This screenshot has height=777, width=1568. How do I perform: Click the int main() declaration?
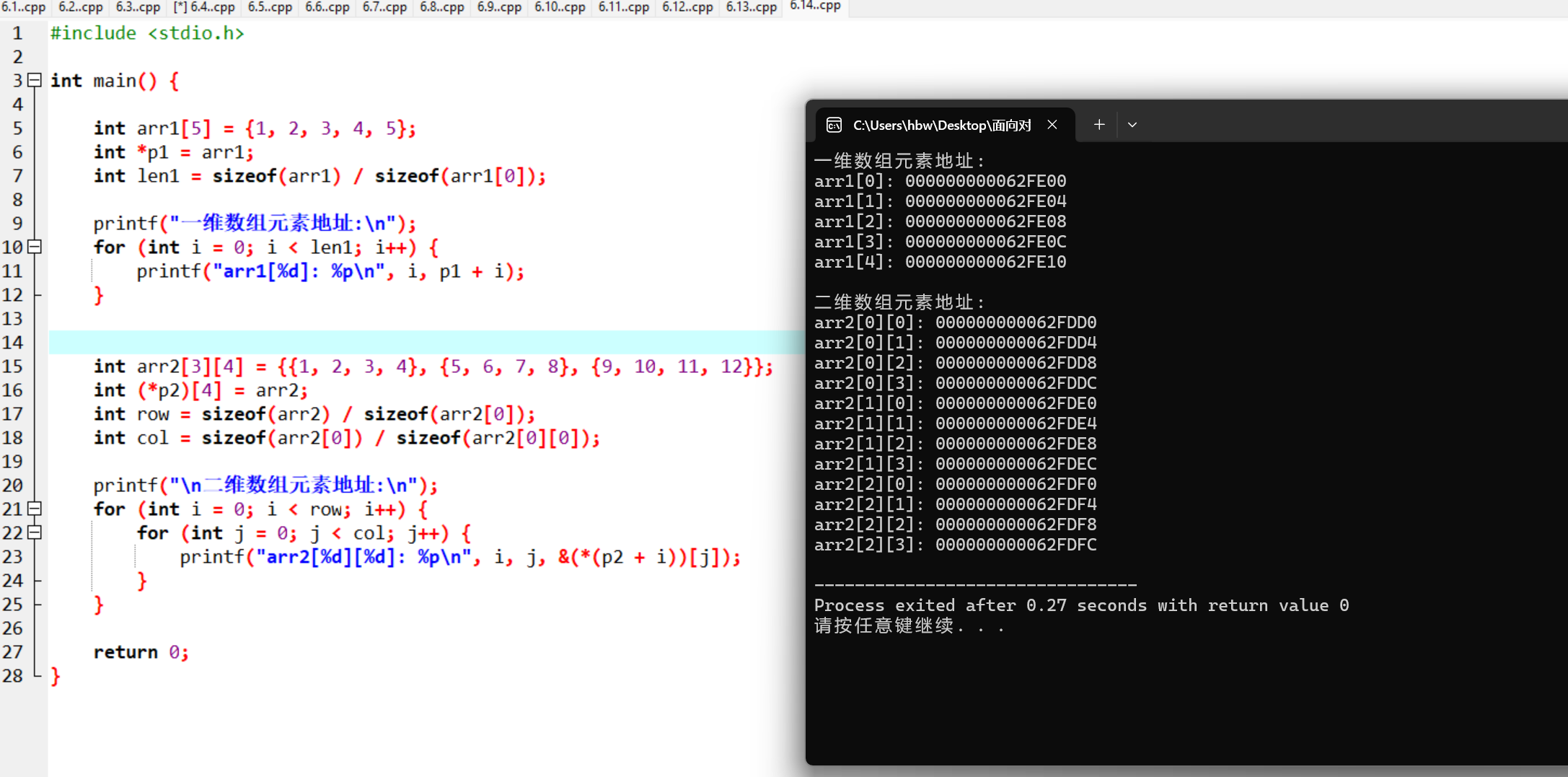coord(115,81)
